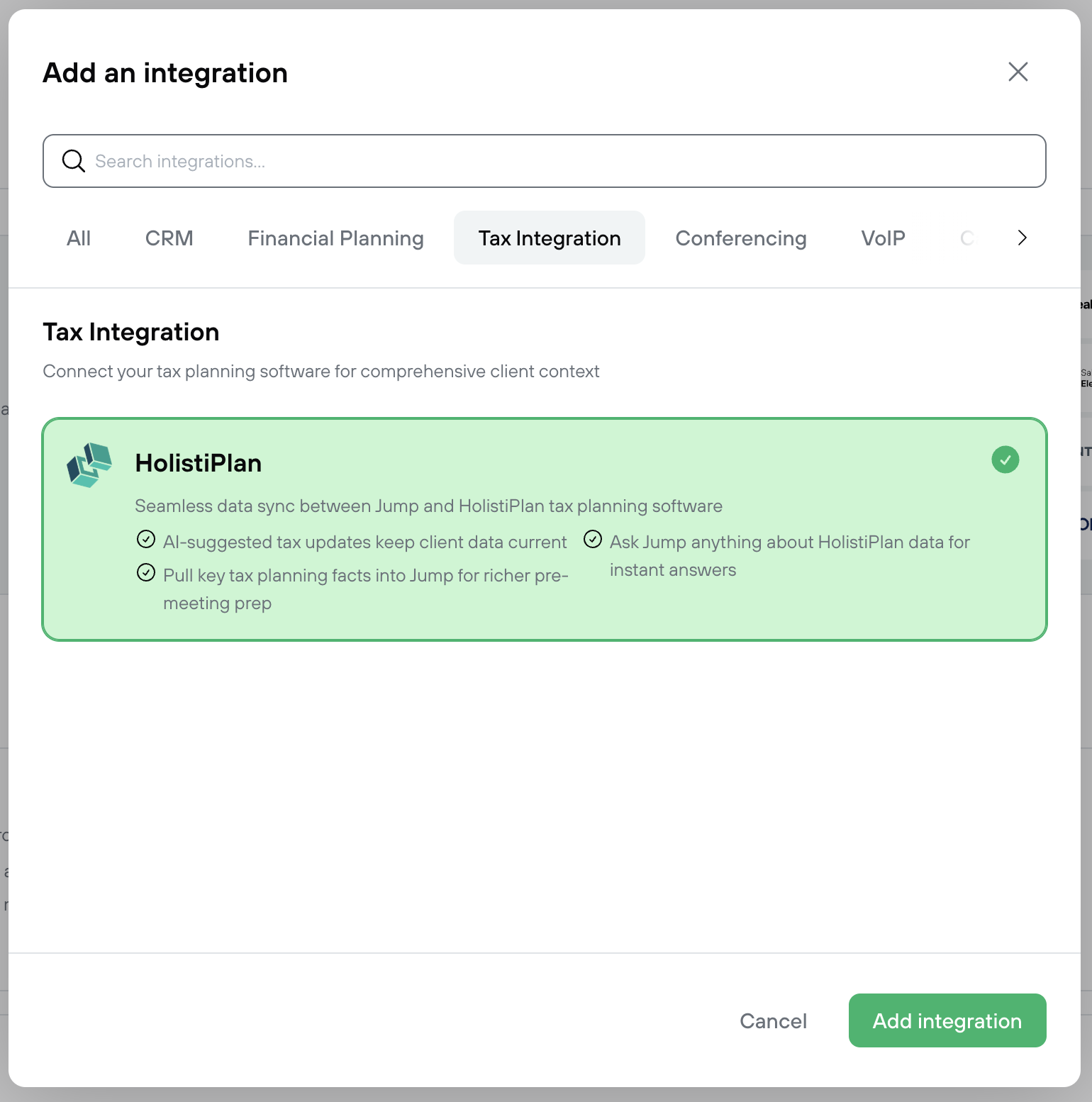Select the Tax Integration tab
Image resolution: width=1092 pixels, height=1102 pixels.
[549, 238]
